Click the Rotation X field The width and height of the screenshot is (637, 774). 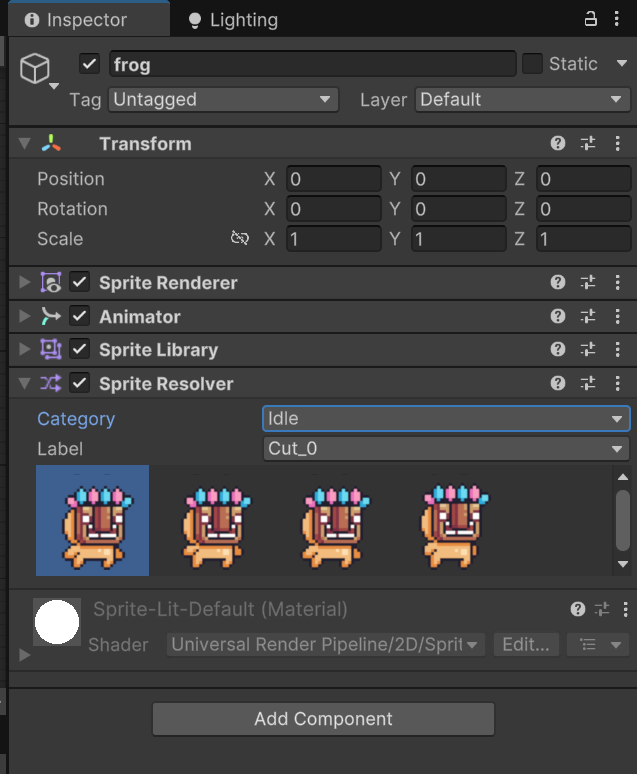[334, 209]
